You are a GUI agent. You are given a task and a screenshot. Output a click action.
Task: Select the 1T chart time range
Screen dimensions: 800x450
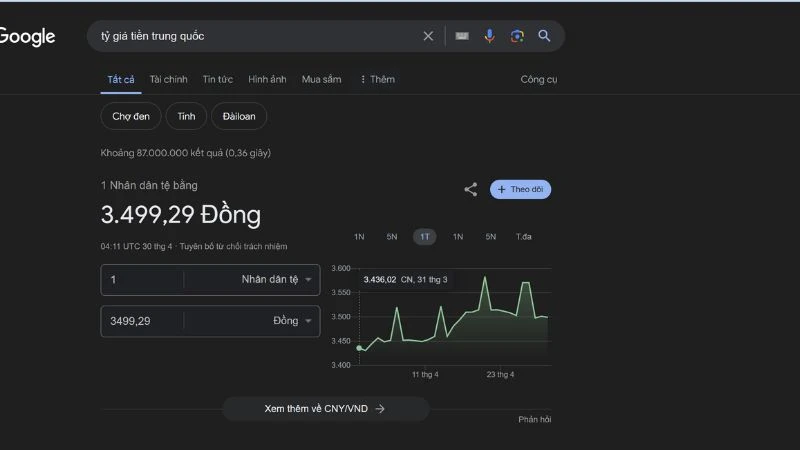[425, 237]
